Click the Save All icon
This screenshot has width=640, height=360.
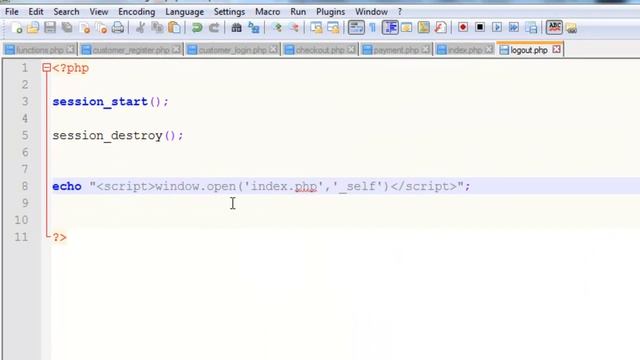[67, 28]
